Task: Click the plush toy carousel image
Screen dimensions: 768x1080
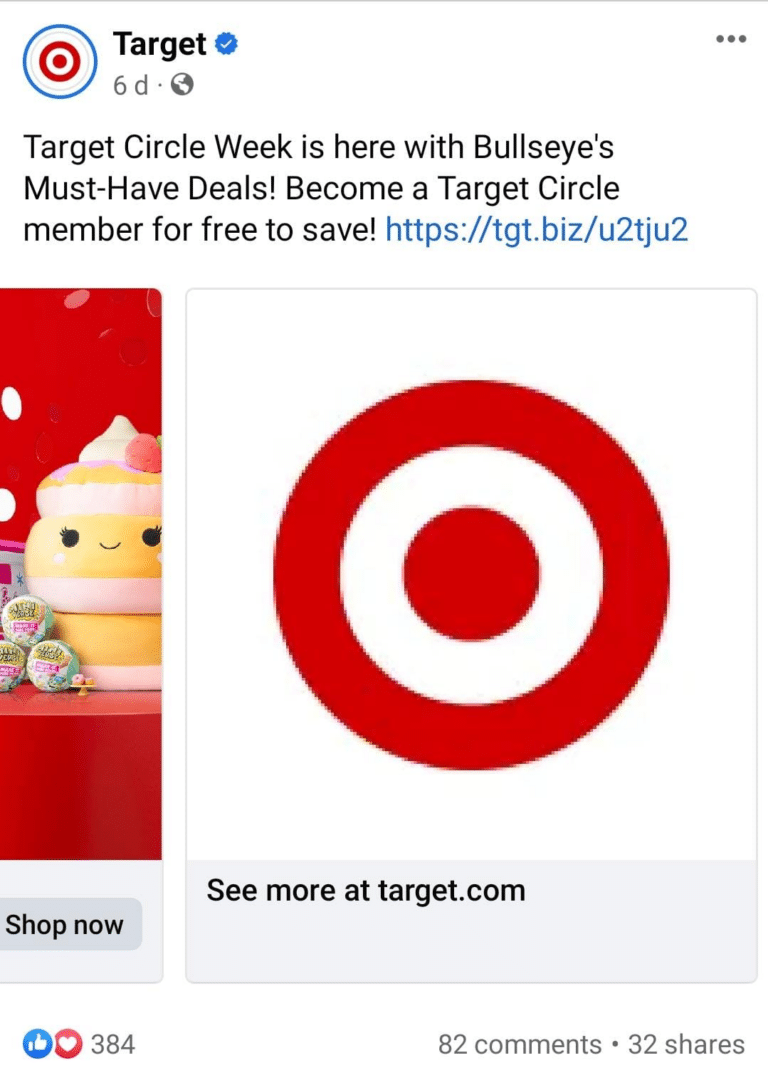Action: (x=81, y=574)
